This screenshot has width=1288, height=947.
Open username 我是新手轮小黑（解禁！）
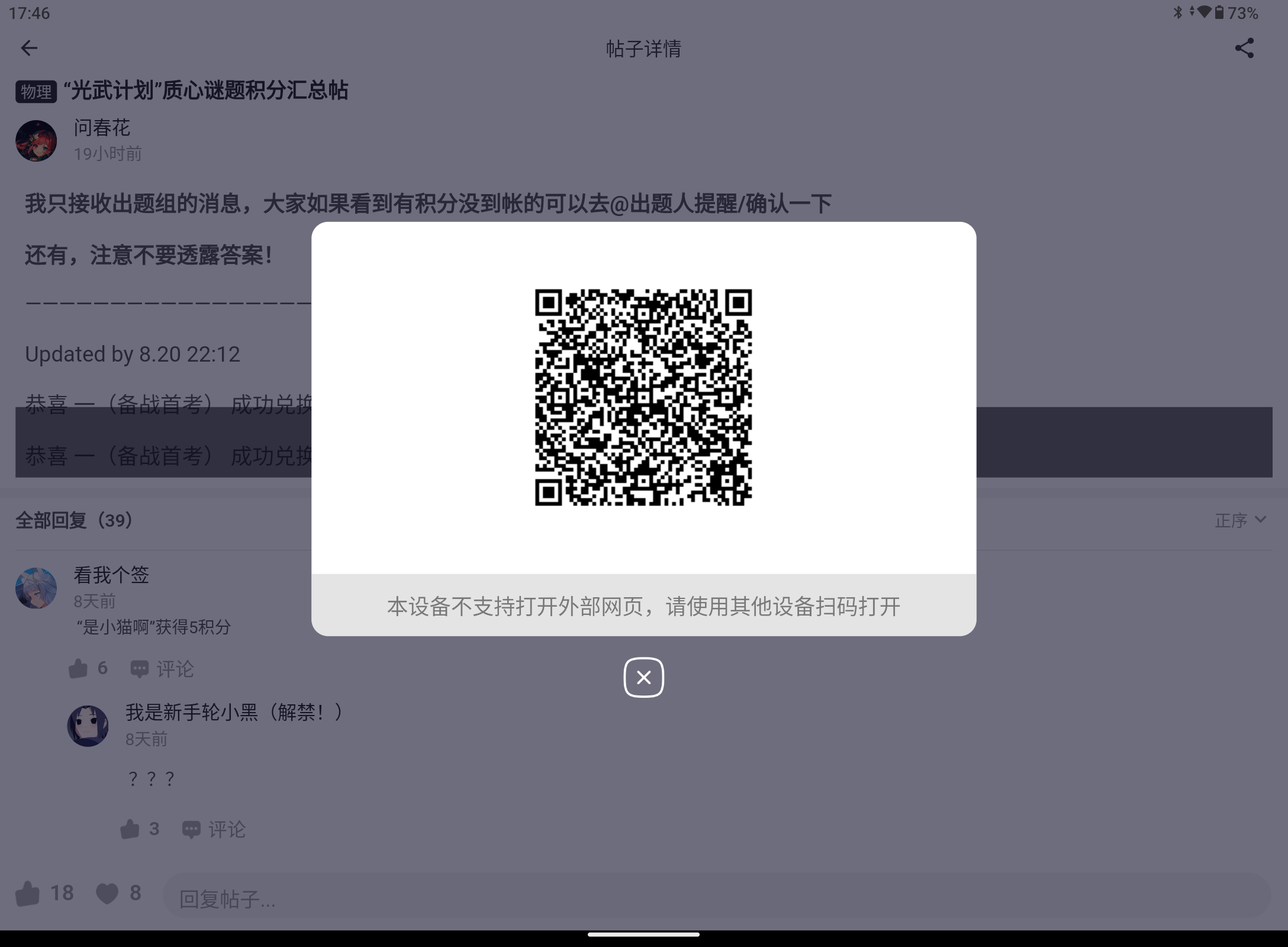pyautogui.click(x=234, y=712)
